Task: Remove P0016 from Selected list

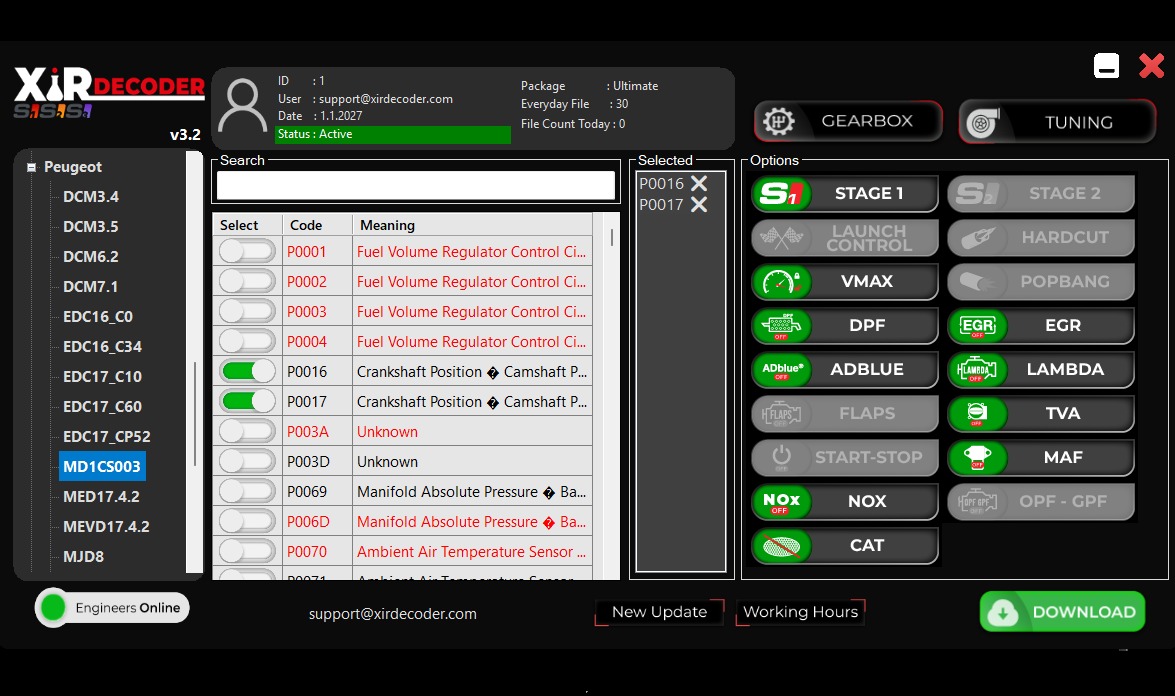Action: tap(699, 184)
